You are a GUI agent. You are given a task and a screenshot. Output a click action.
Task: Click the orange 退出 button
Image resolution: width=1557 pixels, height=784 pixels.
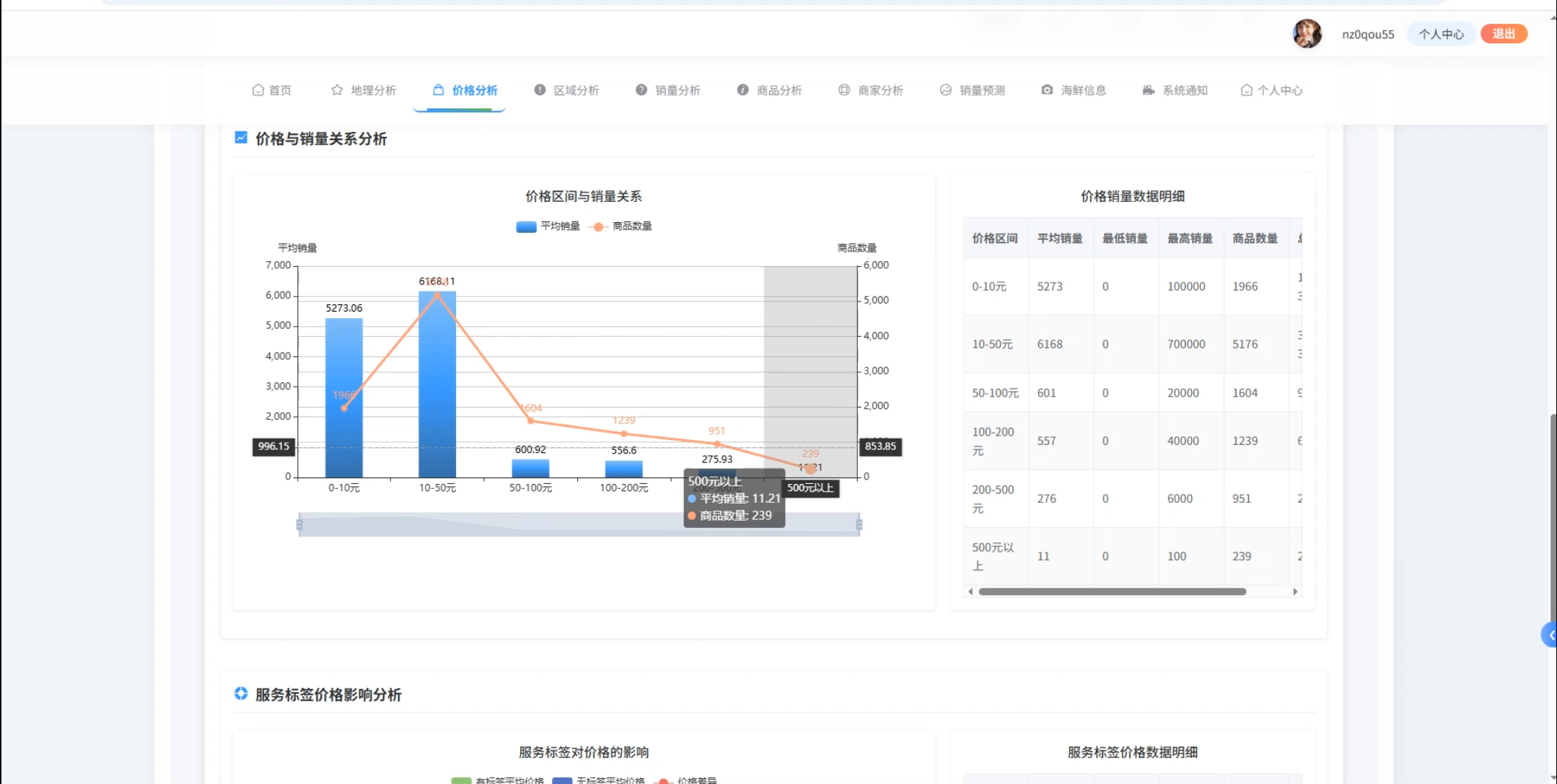tap(1504, 34)
